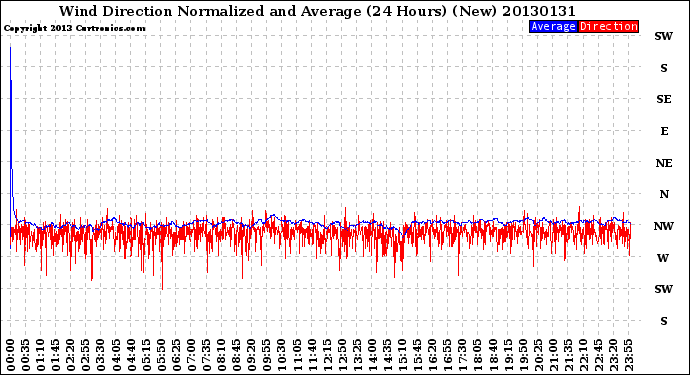690x375 pixels.
Task: Click the NW direction axis label
Action: [x=664, y=226]
